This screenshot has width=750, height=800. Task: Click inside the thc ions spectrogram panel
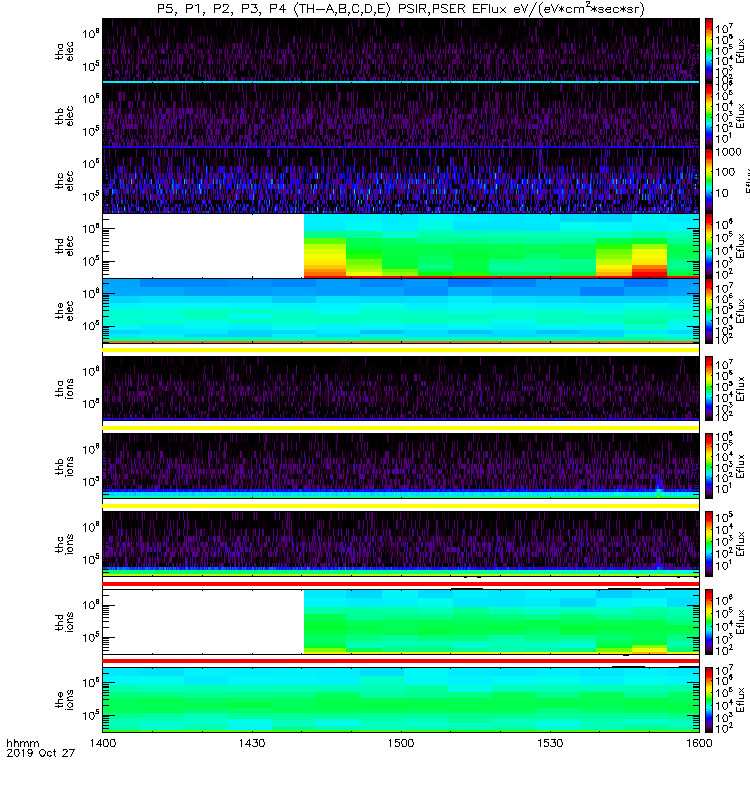pos(401,544)
